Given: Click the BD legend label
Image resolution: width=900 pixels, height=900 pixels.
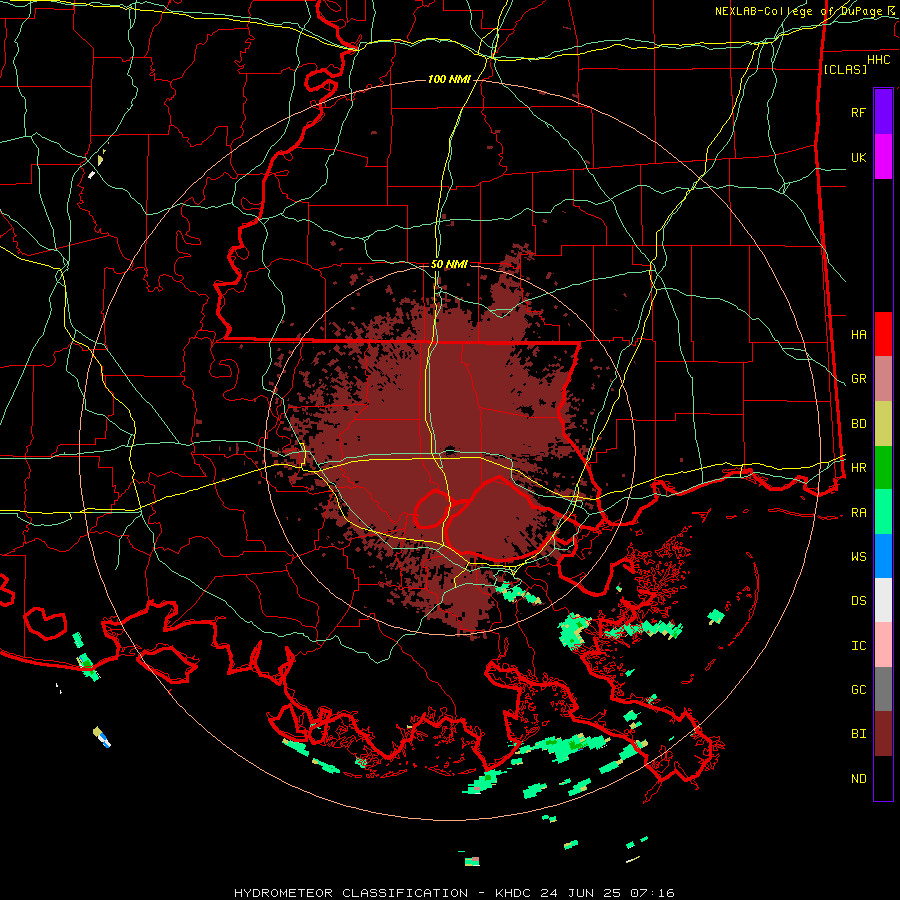Looking at the screenshot, I should point(858,424).
